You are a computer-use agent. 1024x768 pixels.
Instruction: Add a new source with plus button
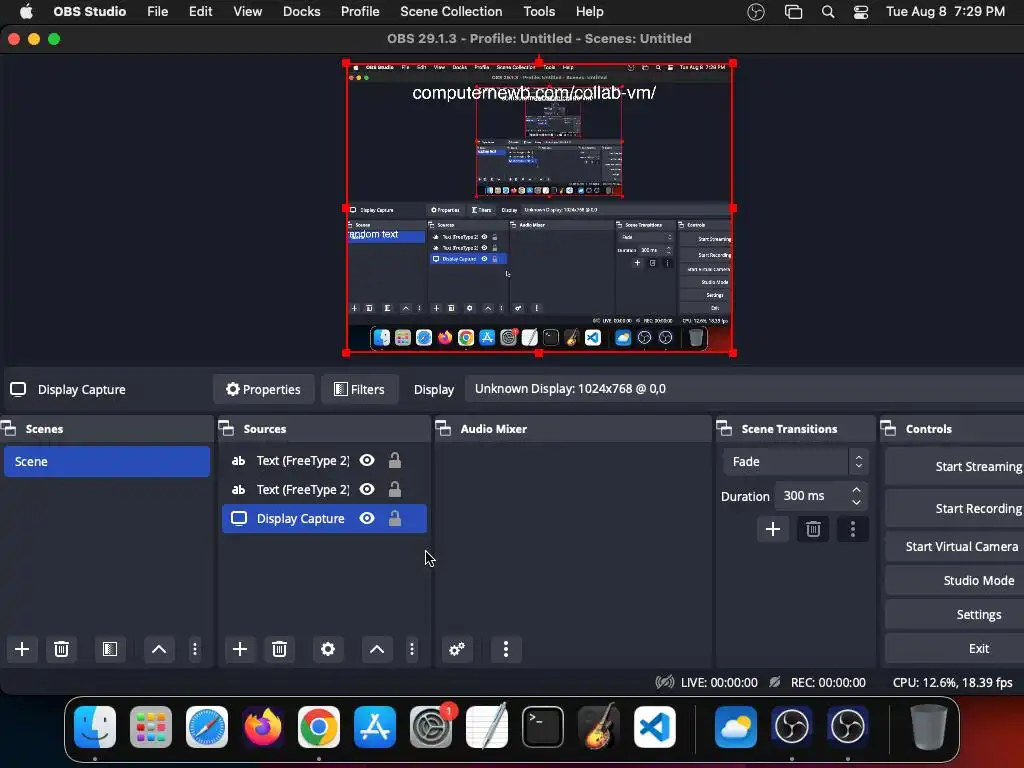tap(240, 649)
